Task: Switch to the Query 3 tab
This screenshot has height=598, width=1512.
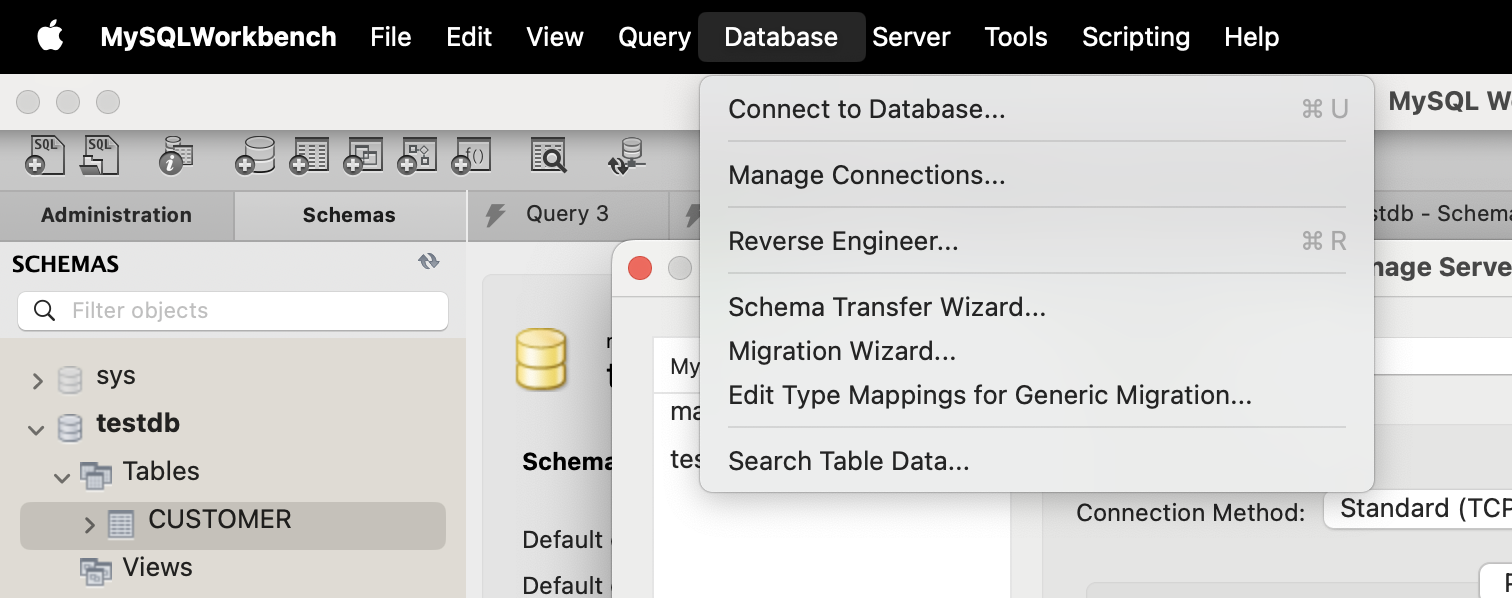Action: pyautogui.click(x=568, y=214)
